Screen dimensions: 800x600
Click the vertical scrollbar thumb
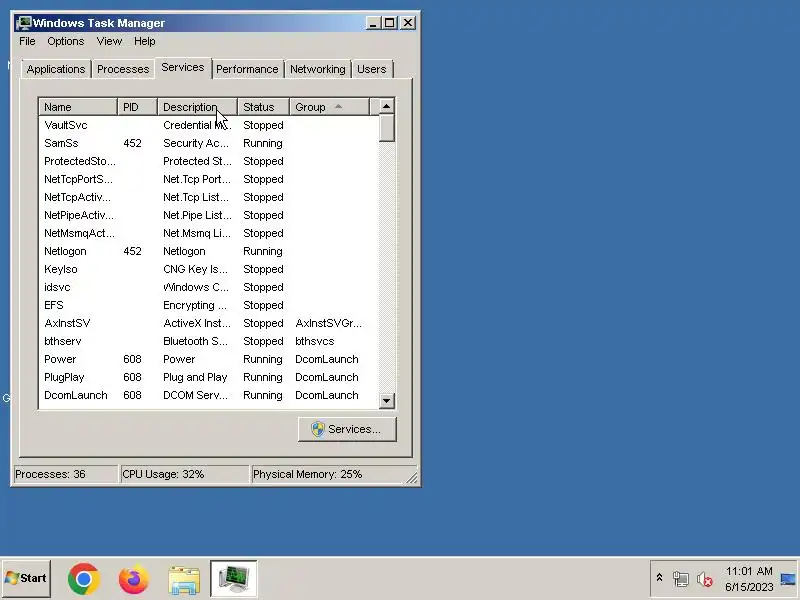387,128
